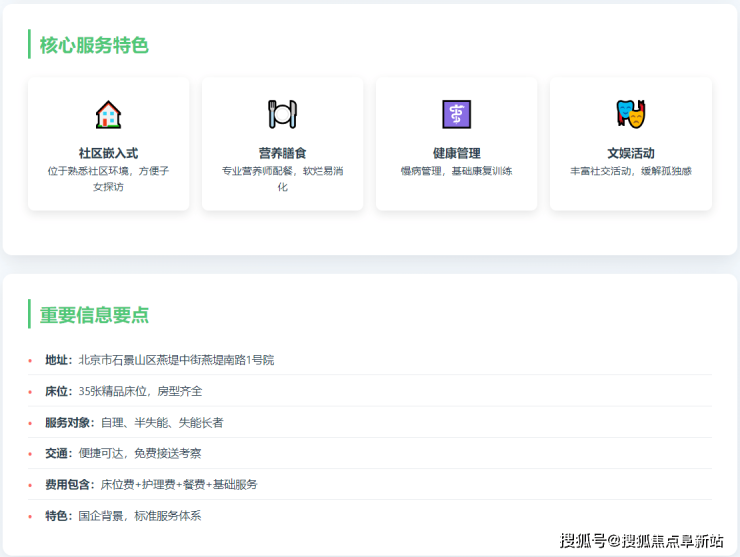Viewport: 740px width, 557px height.
Task: Click 慢病管理 description under 健康管理
Action: click(x=456, y=171)
